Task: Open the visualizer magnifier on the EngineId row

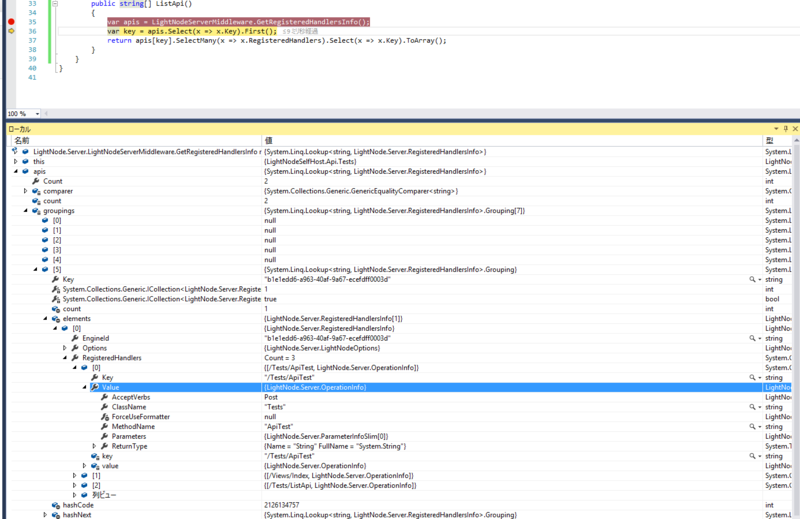Action: (x=752, y=338)
